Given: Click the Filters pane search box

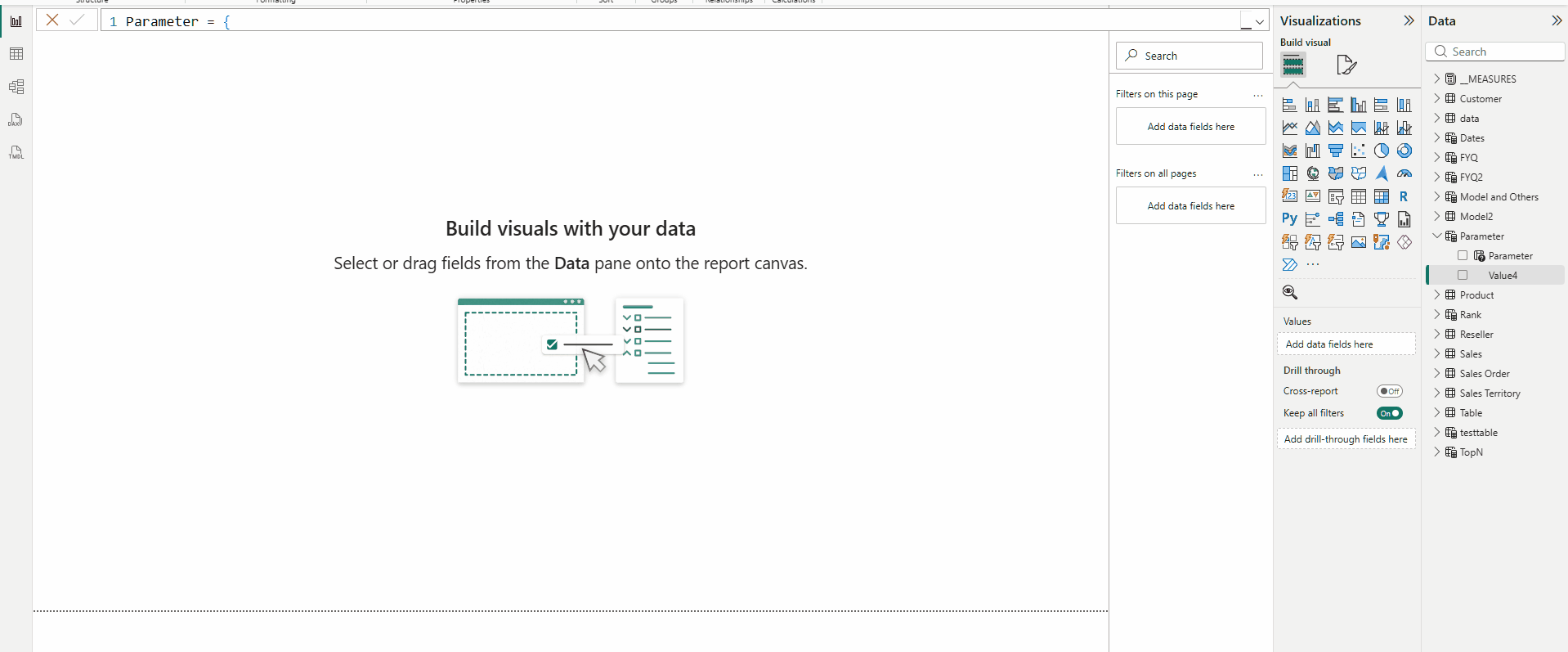Looking at the screenshot, I should pos(1189,56).
